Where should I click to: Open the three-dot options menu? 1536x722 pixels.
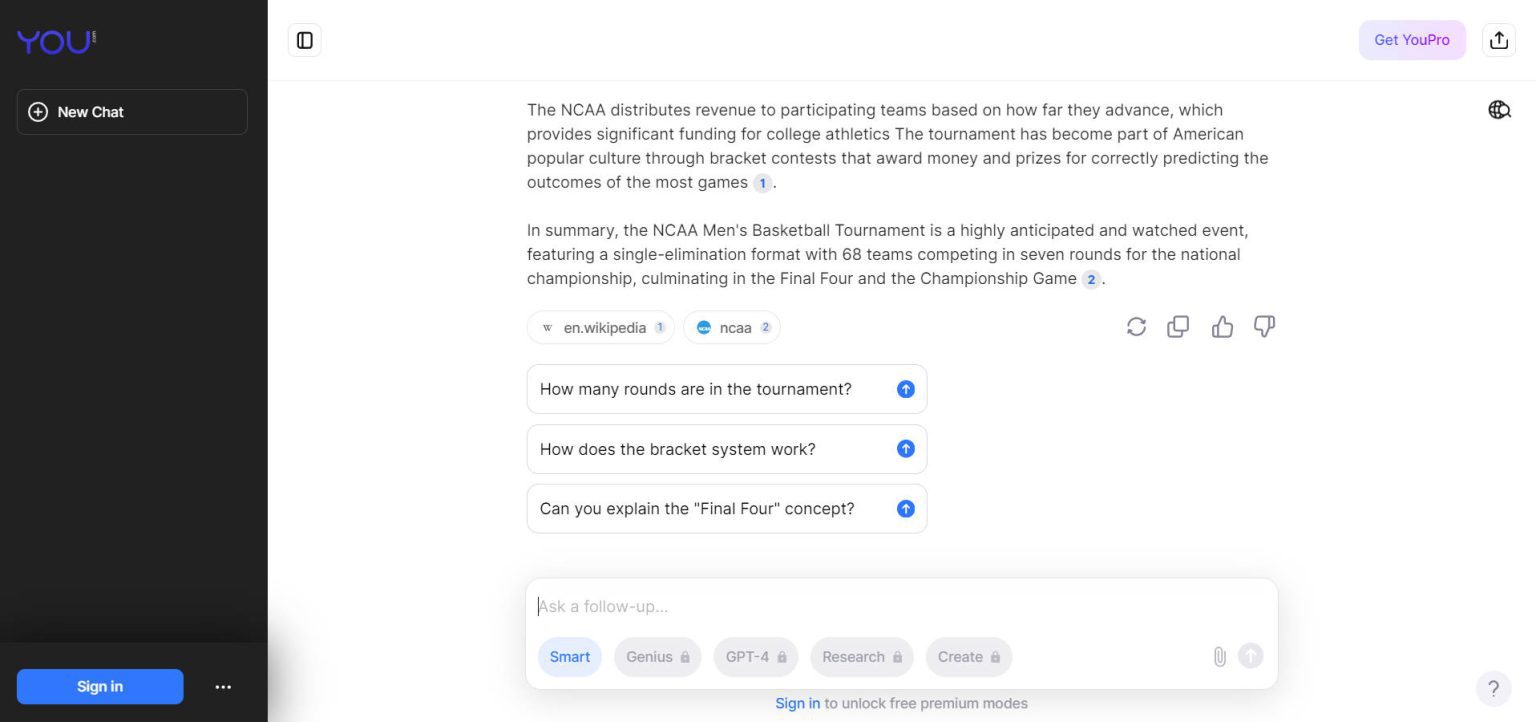point(223,687)
